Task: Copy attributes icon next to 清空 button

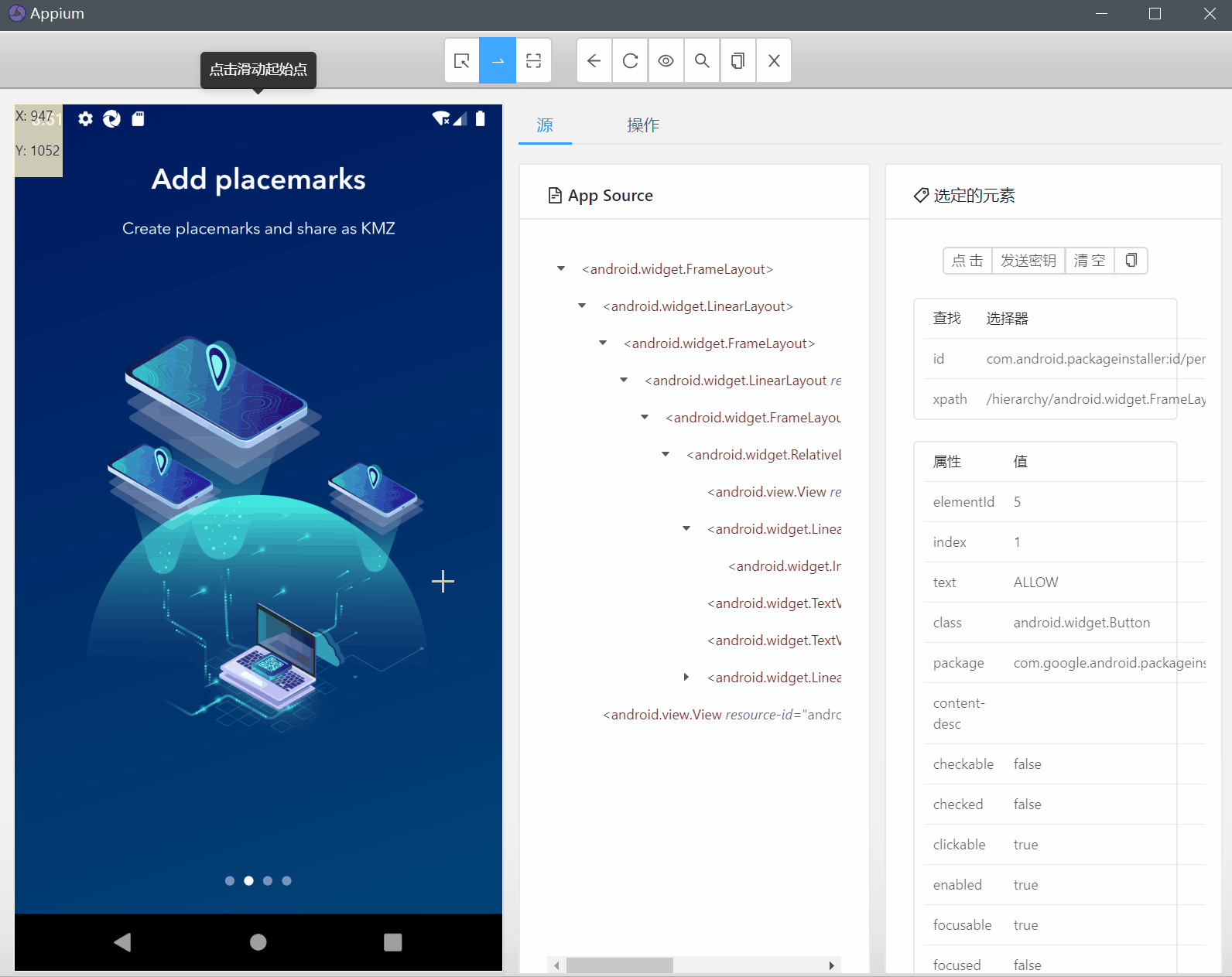Action: pos(1131,261)
